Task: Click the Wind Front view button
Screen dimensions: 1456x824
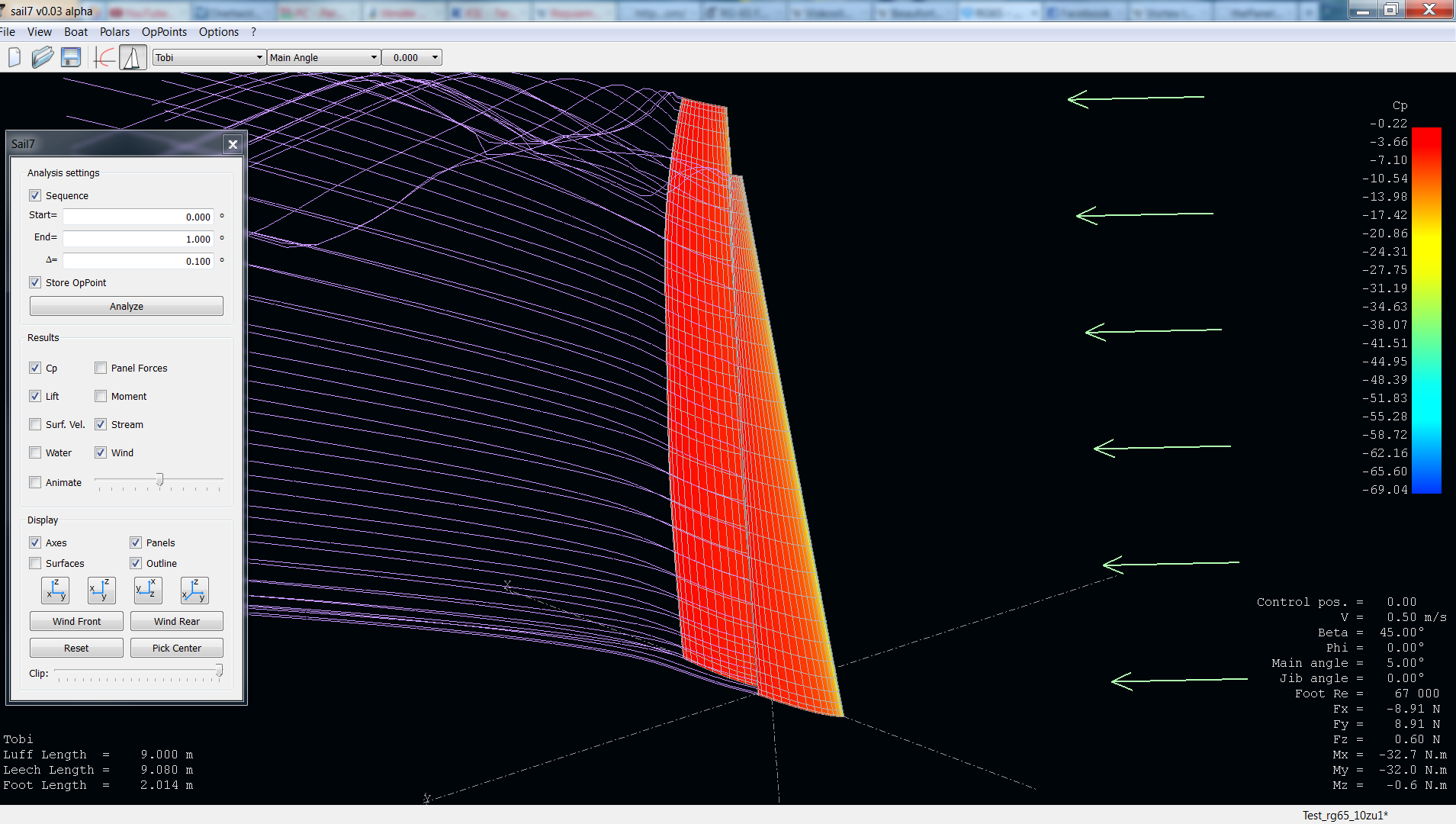Action: 76,622
